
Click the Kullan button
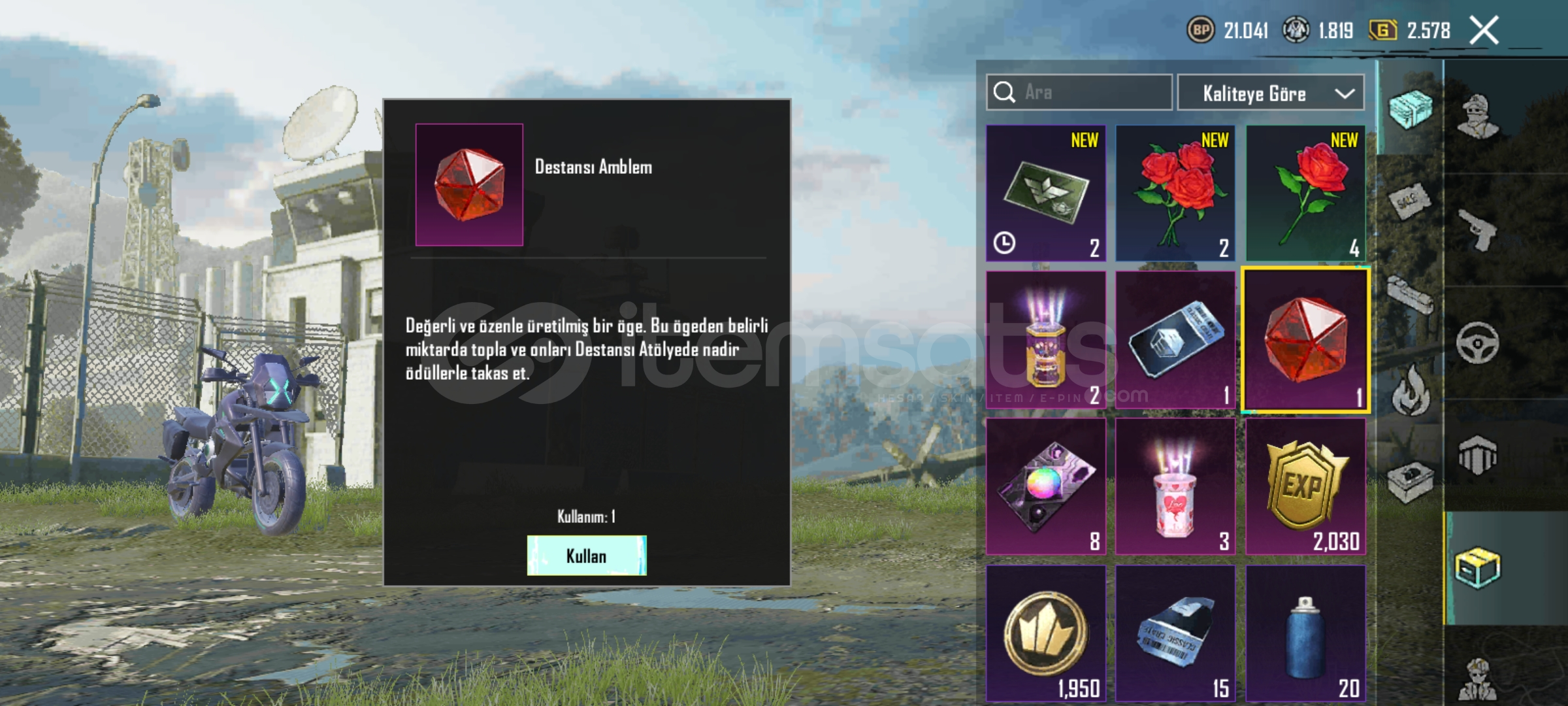(x=587, y=556)
